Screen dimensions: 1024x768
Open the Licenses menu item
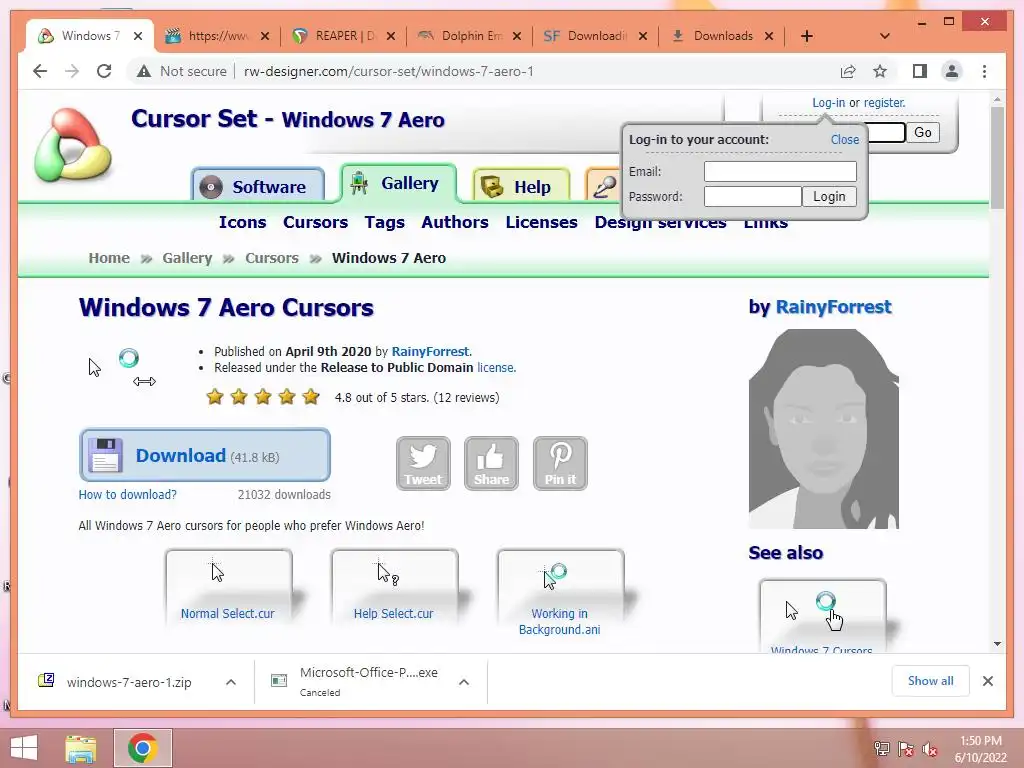(x=541, y=222)
